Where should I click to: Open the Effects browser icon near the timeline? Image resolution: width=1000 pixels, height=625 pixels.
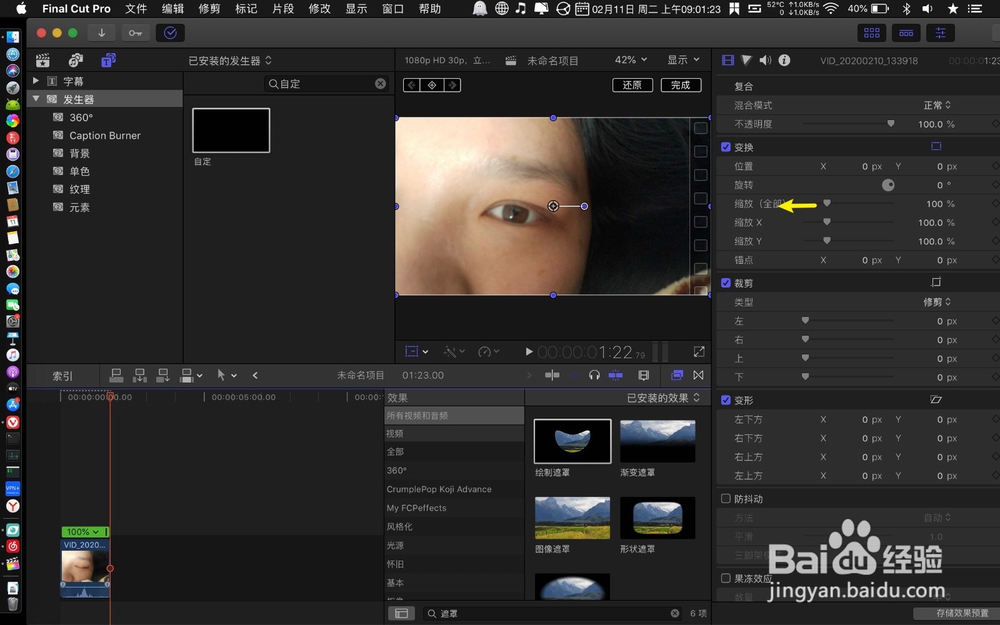[677, 375]
